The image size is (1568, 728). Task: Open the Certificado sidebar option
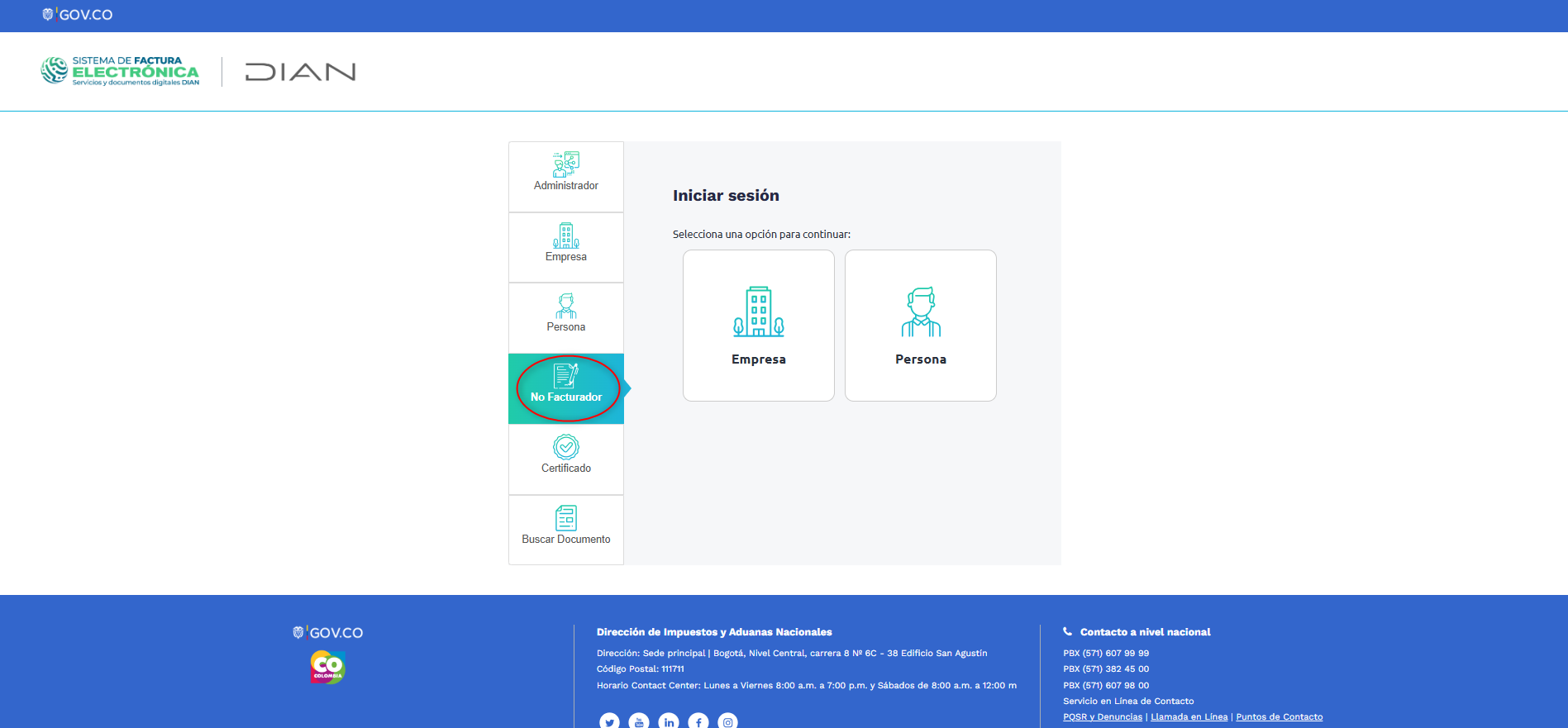point(566,459)
